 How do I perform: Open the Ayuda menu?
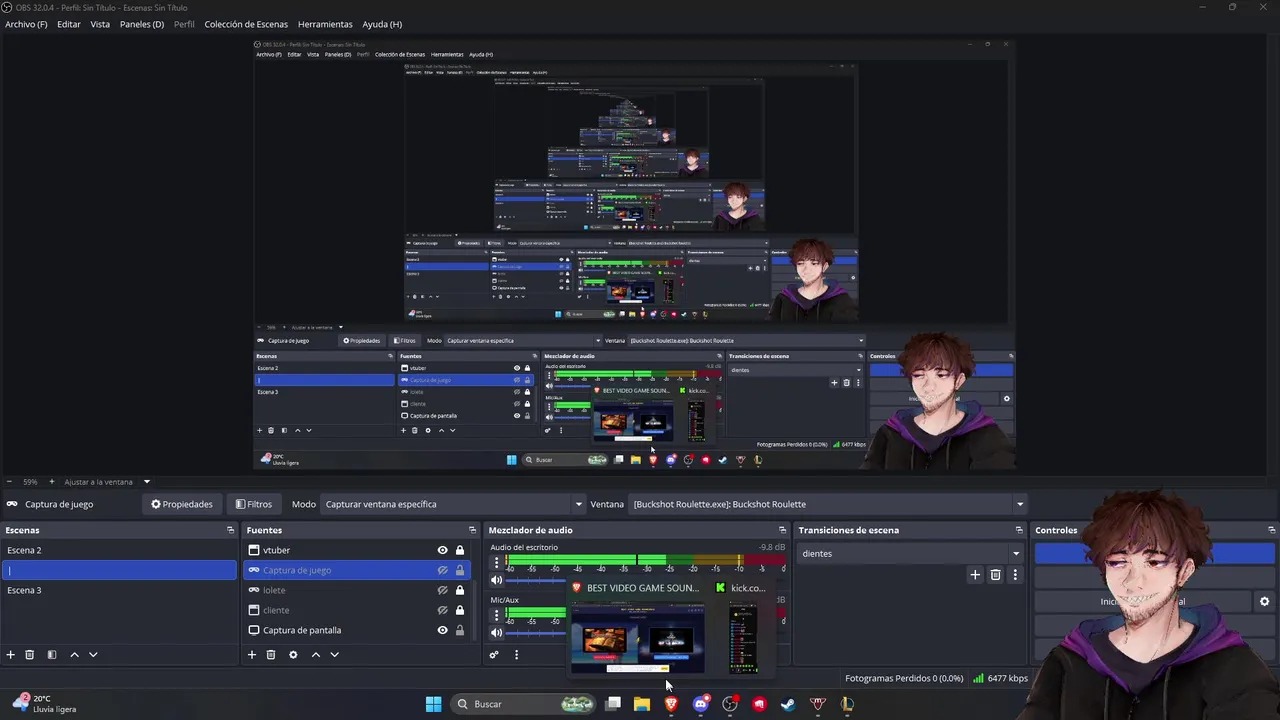(x=382, y=24)
